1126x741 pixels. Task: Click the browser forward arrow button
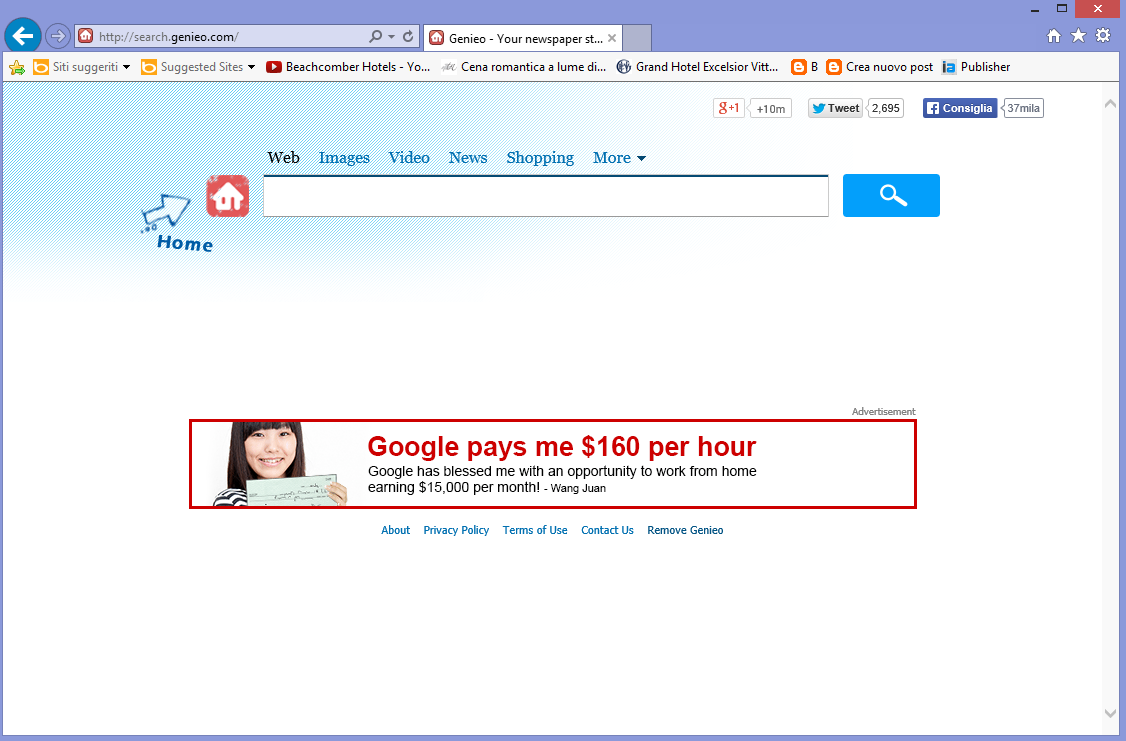[x=57, y=36]
